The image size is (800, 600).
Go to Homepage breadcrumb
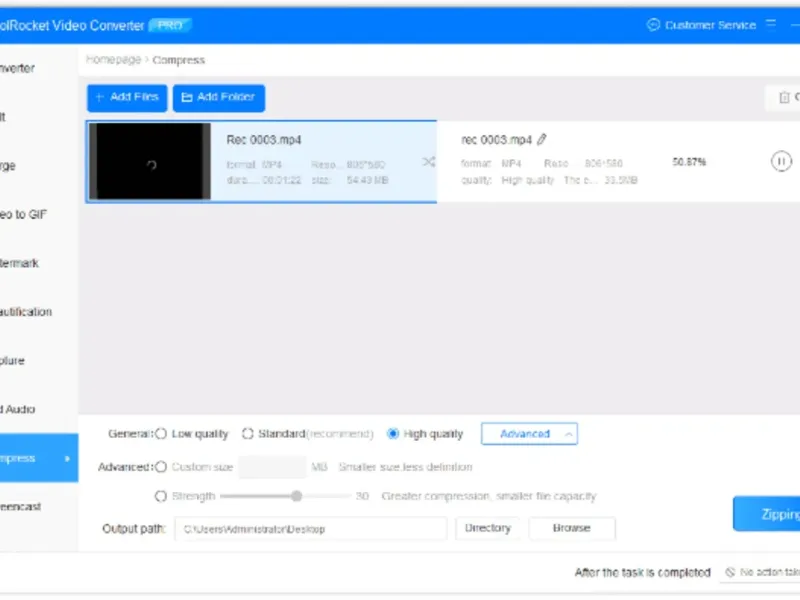point(113,60)
